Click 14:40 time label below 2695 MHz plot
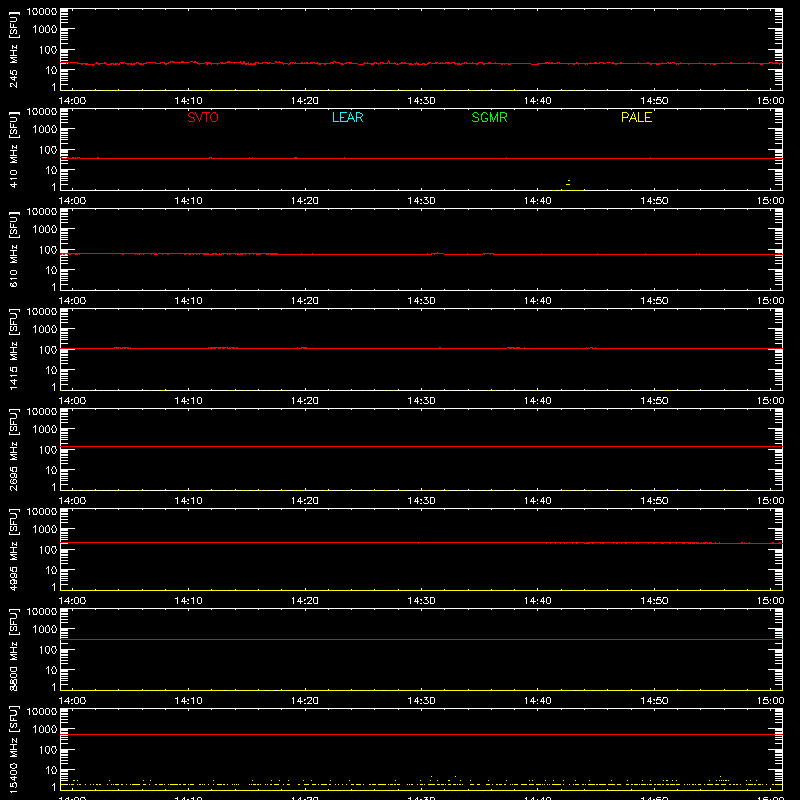The width and height of the screenshot is (800, 800). [538, 501]
